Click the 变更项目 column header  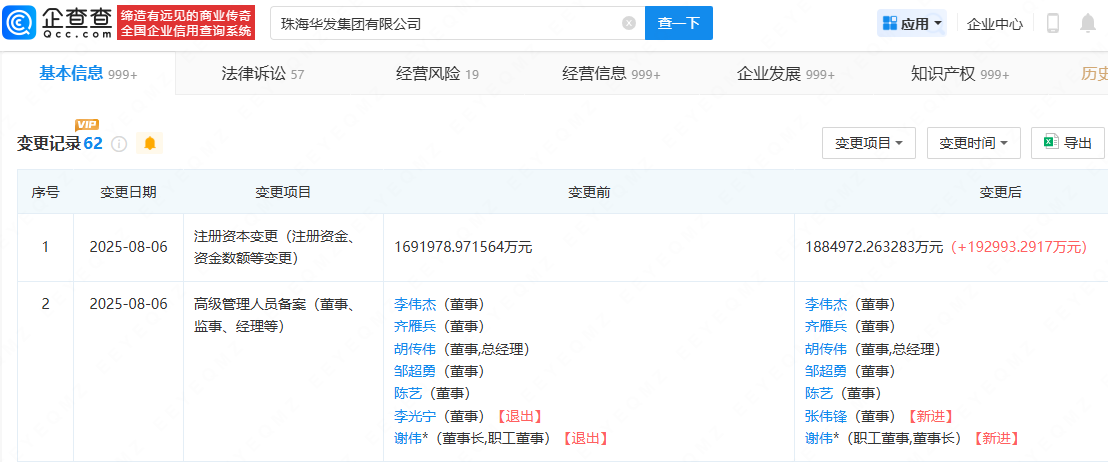pos(283,192)
